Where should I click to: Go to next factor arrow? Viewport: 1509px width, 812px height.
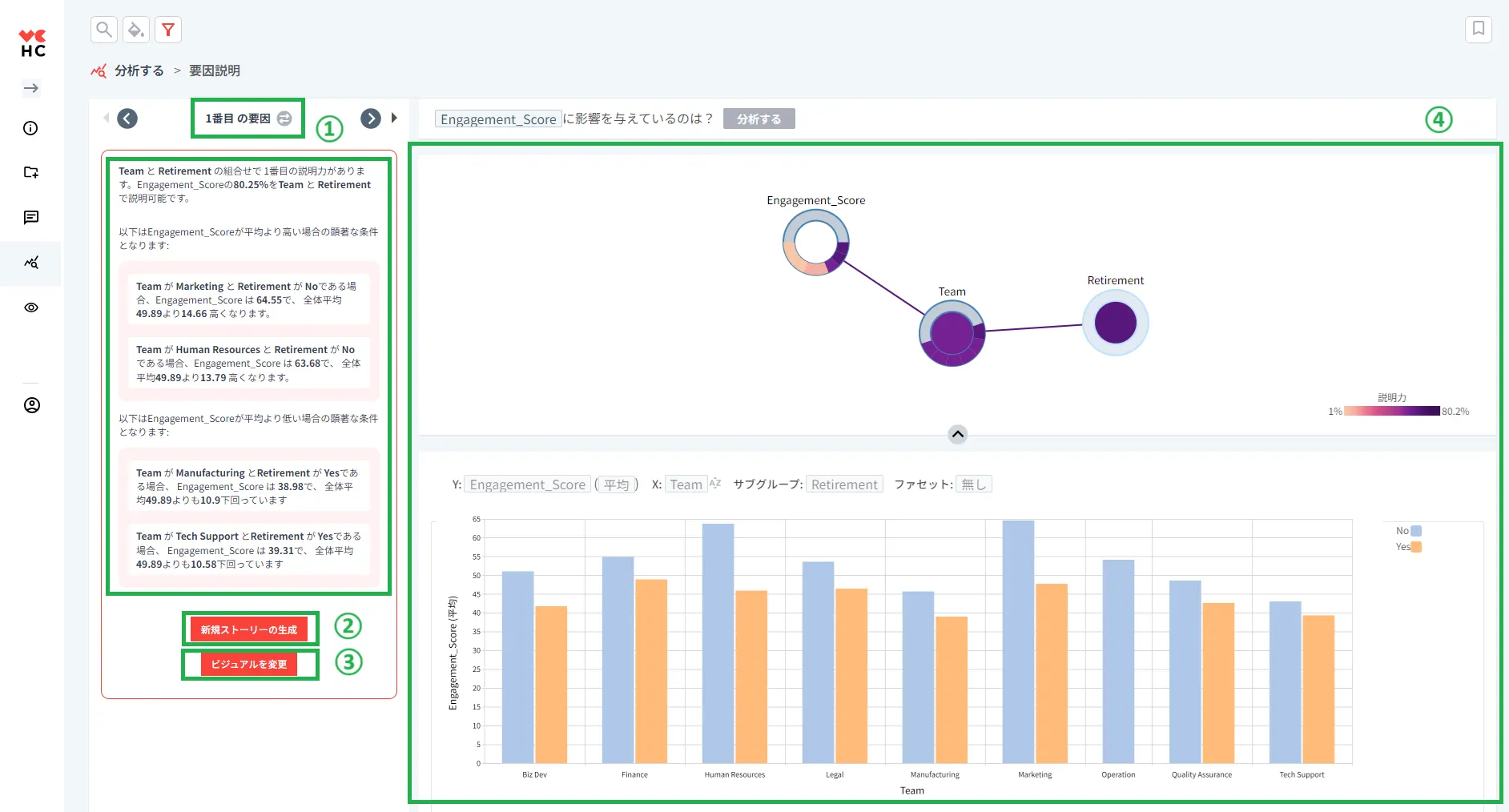click(371, 119)
